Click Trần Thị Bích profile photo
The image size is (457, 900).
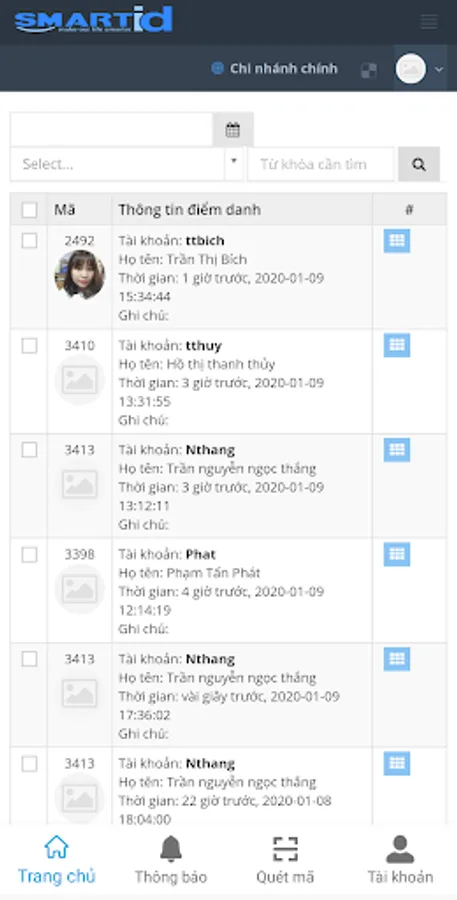(80, 274)
